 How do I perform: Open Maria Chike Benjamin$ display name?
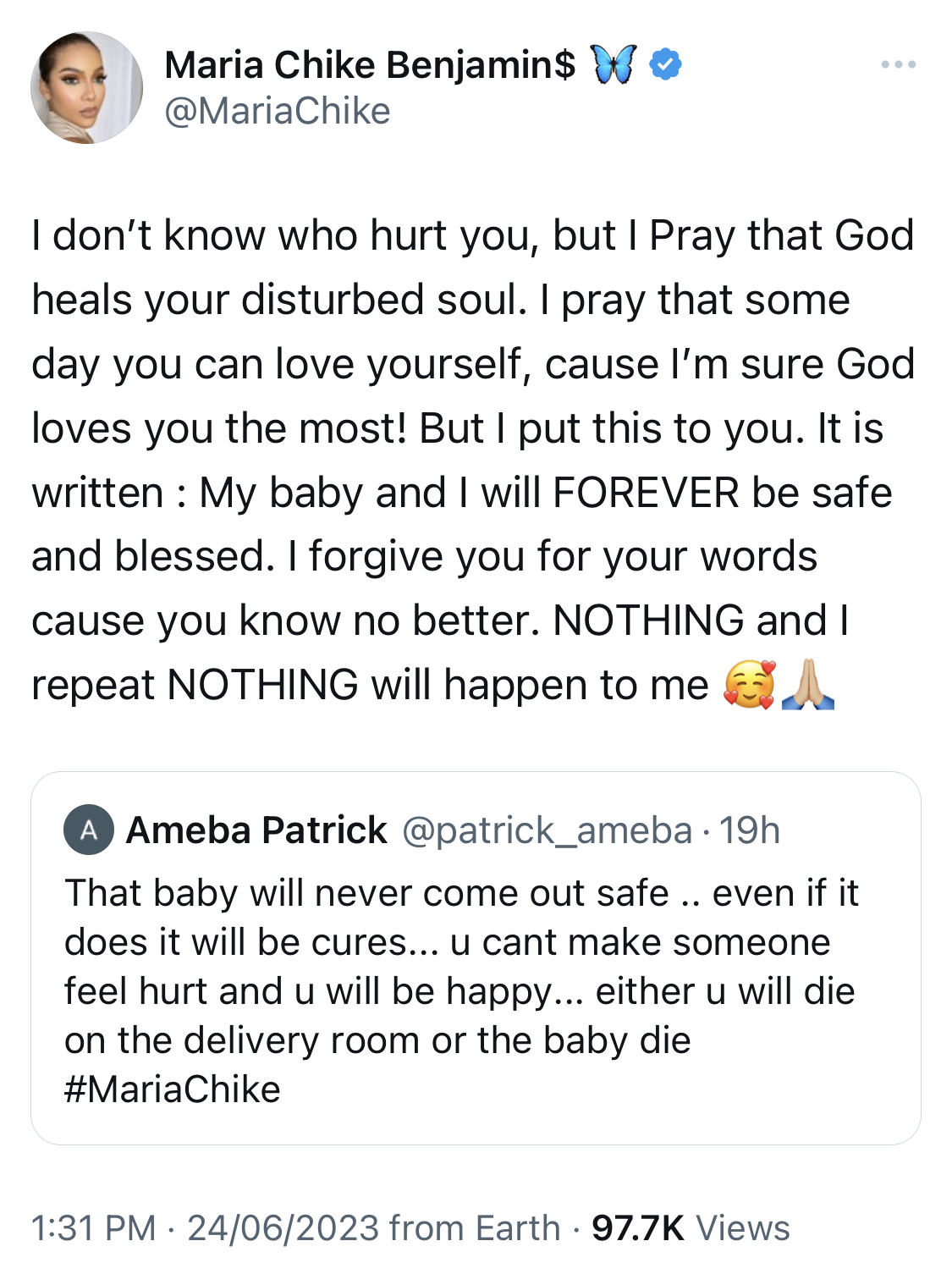tap(370, 65)
